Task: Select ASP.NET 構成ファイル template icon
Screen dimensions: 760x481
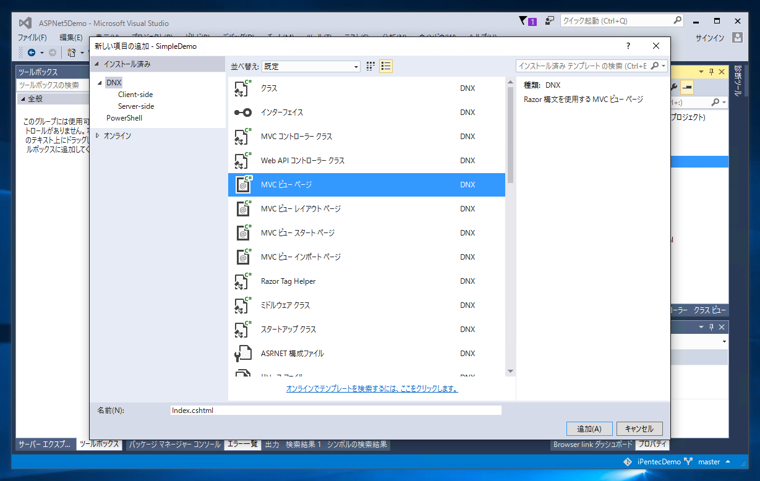Action: point(243,353)
